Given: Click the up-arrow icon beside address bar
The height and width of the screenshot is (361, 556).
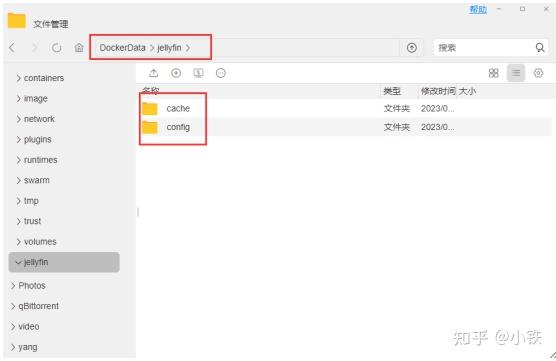Looking at the screenshot, I should point(412,48).
